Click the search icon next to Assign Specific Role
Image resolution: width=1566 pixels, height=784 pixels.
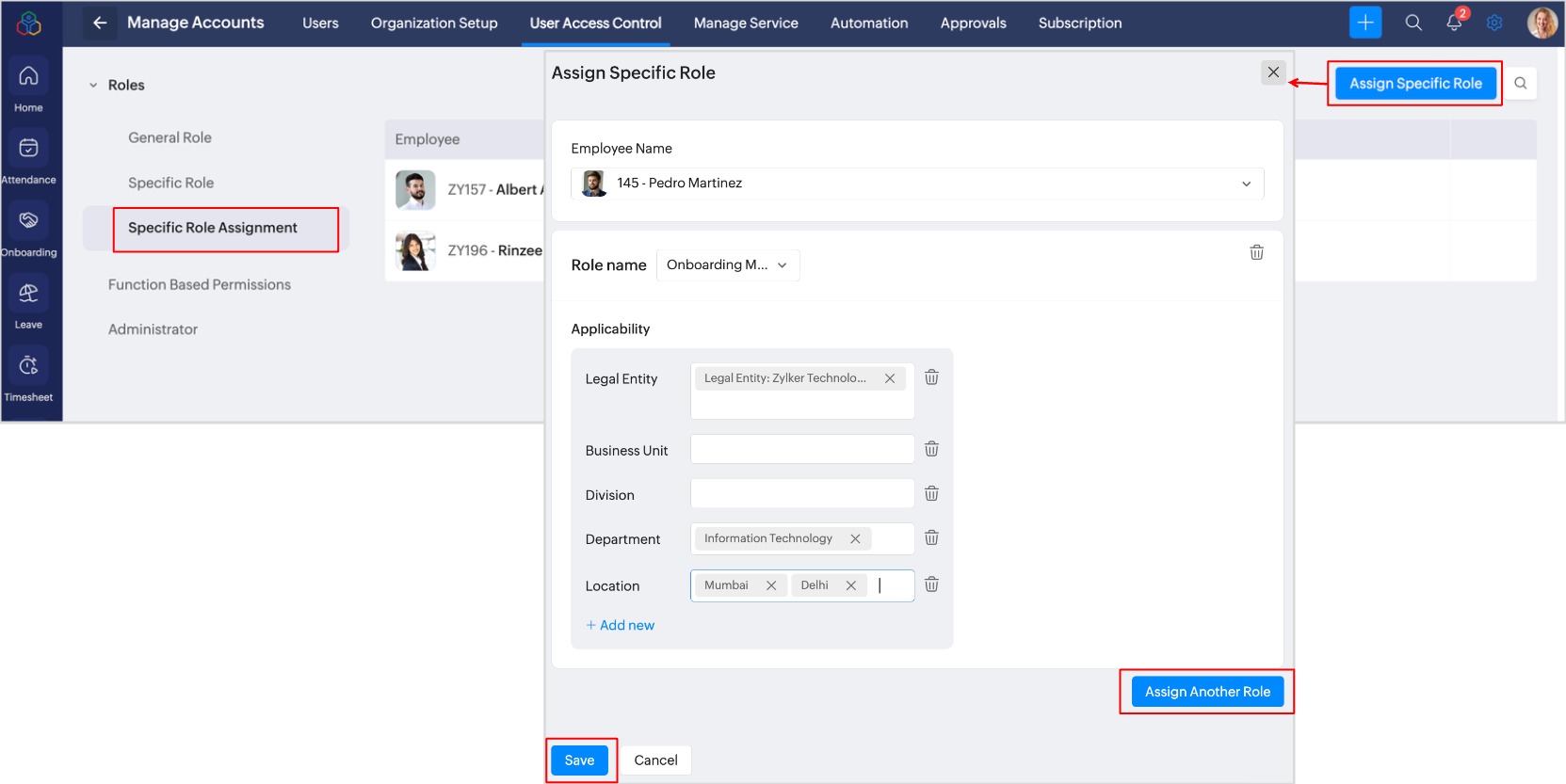(x=1520, y=83)
